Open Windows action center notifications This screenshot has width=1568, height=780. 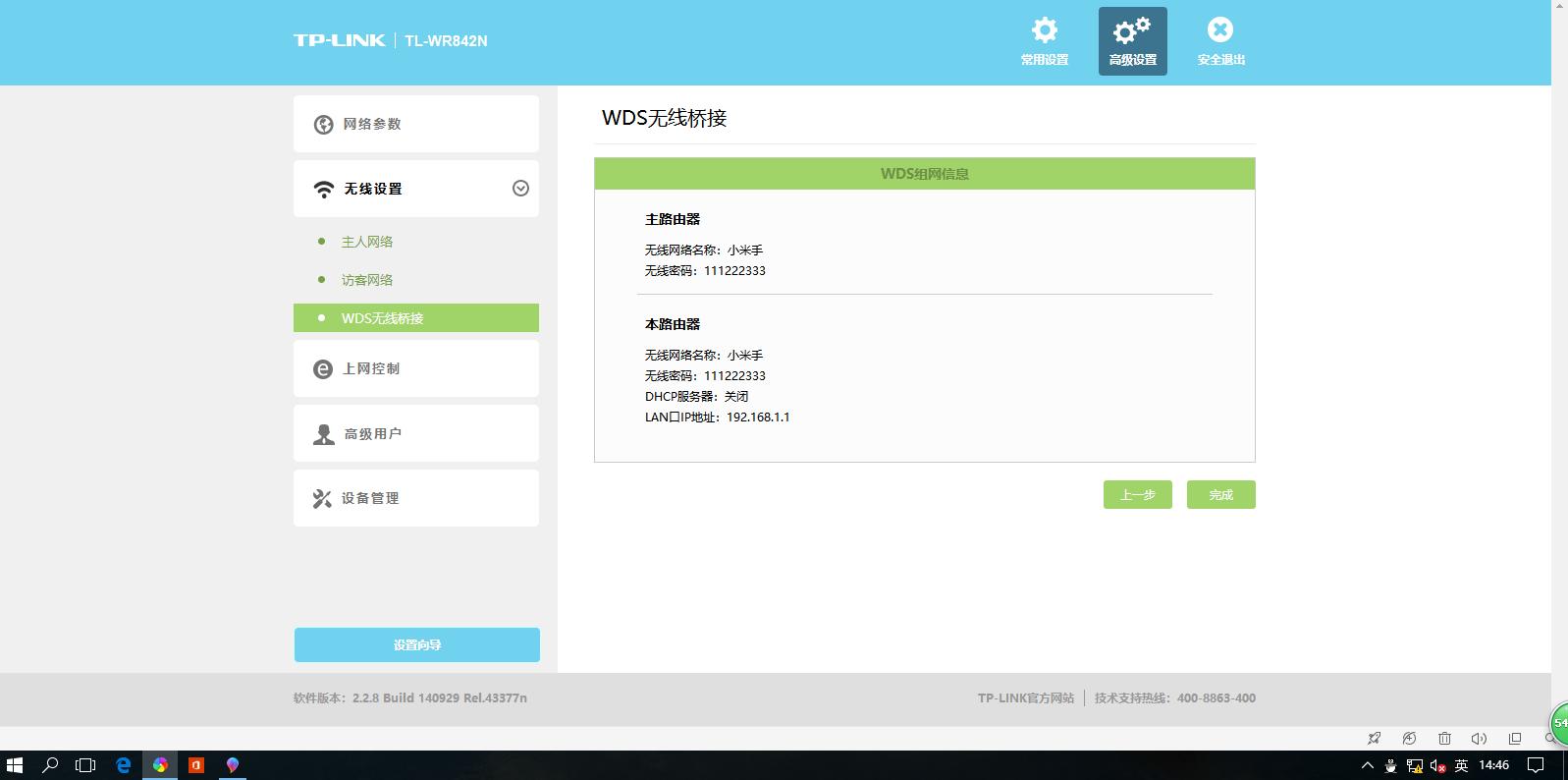pos(1537,765)
